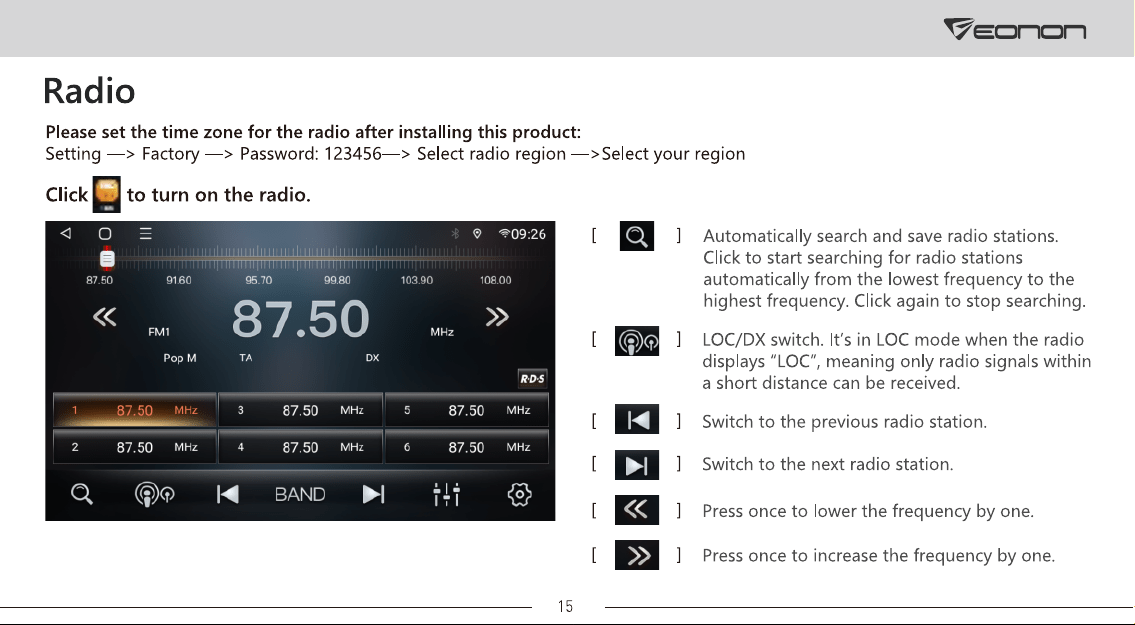
Task: Click the 09:26 clock in status bar
Action: pos(528,234)
